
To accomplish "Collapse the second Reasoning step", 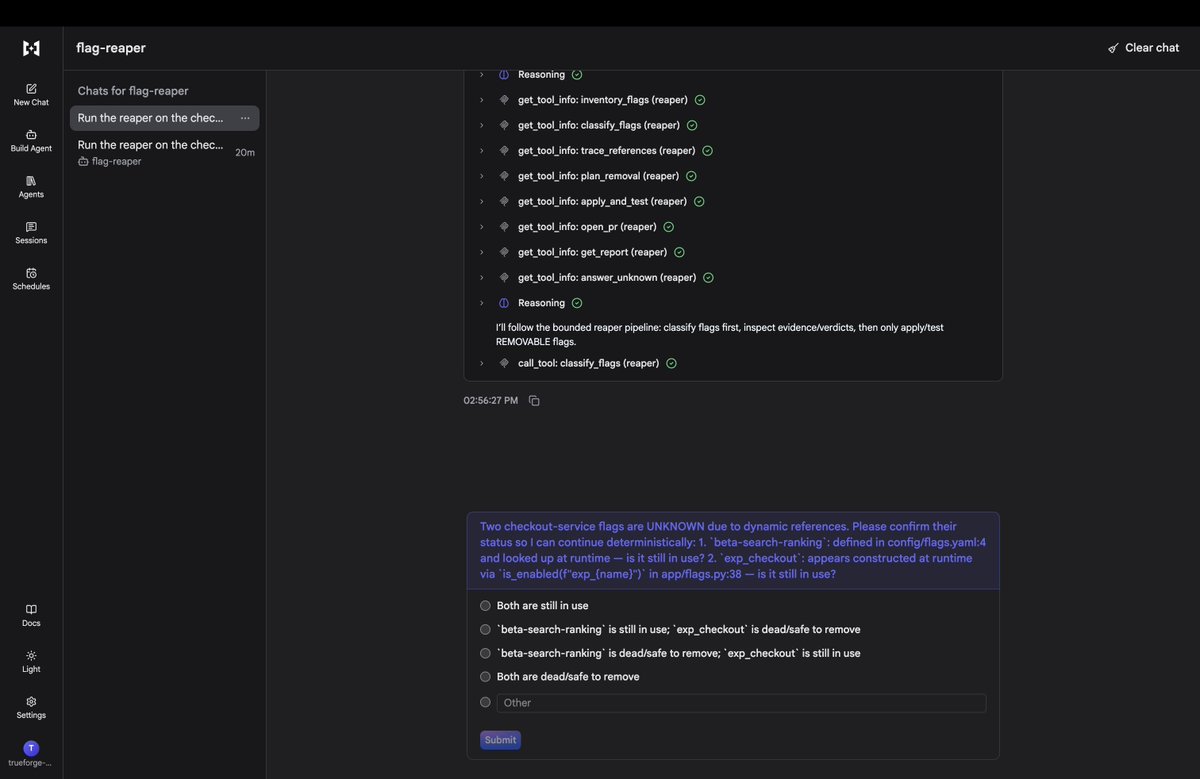I will tap(481, 303).
